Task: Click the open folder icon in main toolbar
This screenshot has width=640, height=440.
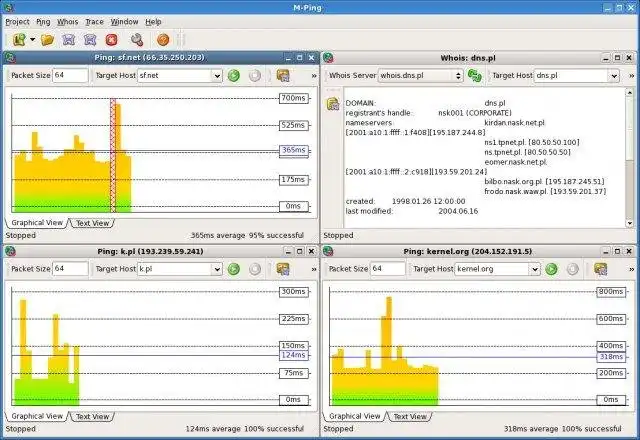Action: 47,40
